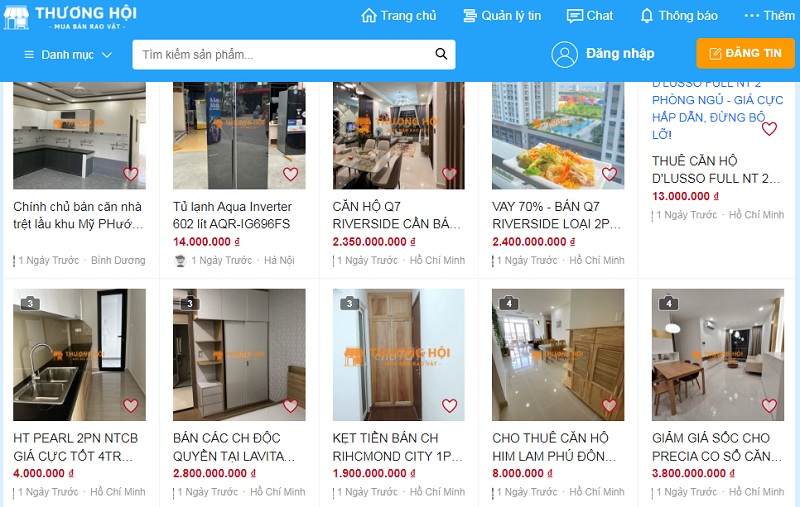Open the Thông báo bell notifications

646,16
